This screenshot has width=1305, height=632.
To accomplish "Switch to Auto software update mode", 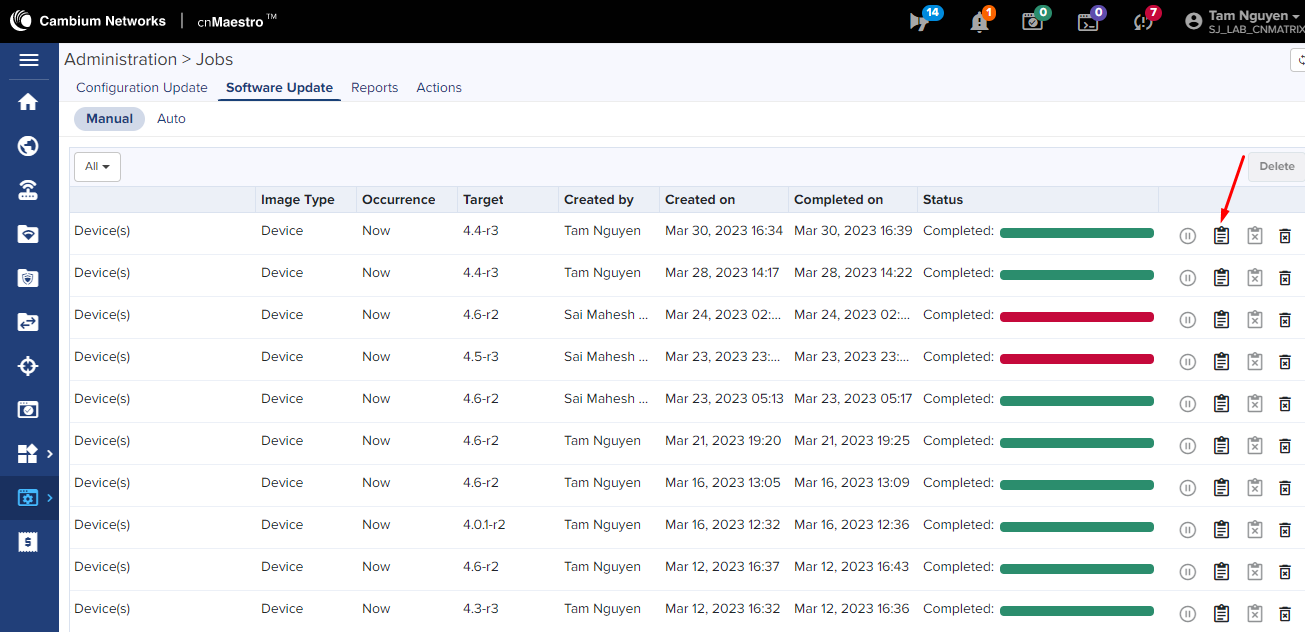I will pyautogui.click(x=171, y=119).
